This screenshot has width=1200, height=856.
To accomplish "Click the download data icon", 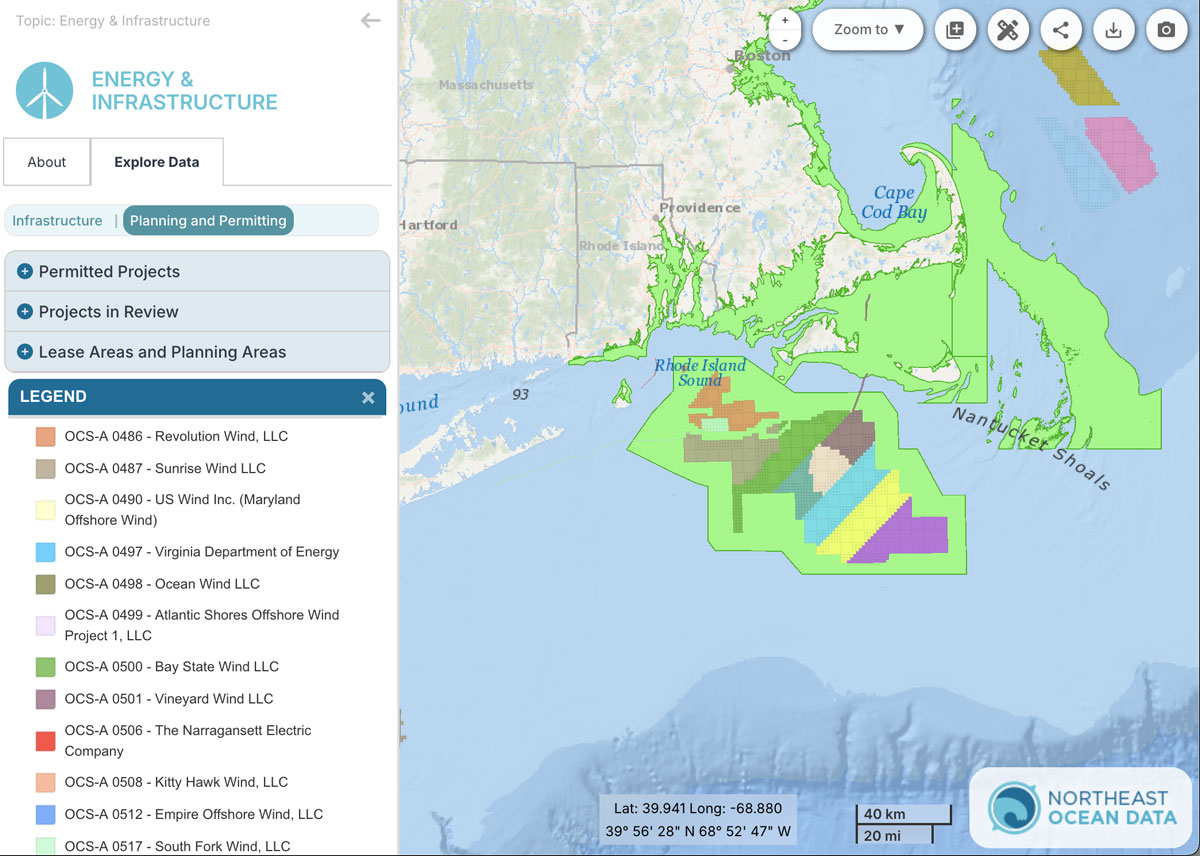I will [x=1114, y=30].
